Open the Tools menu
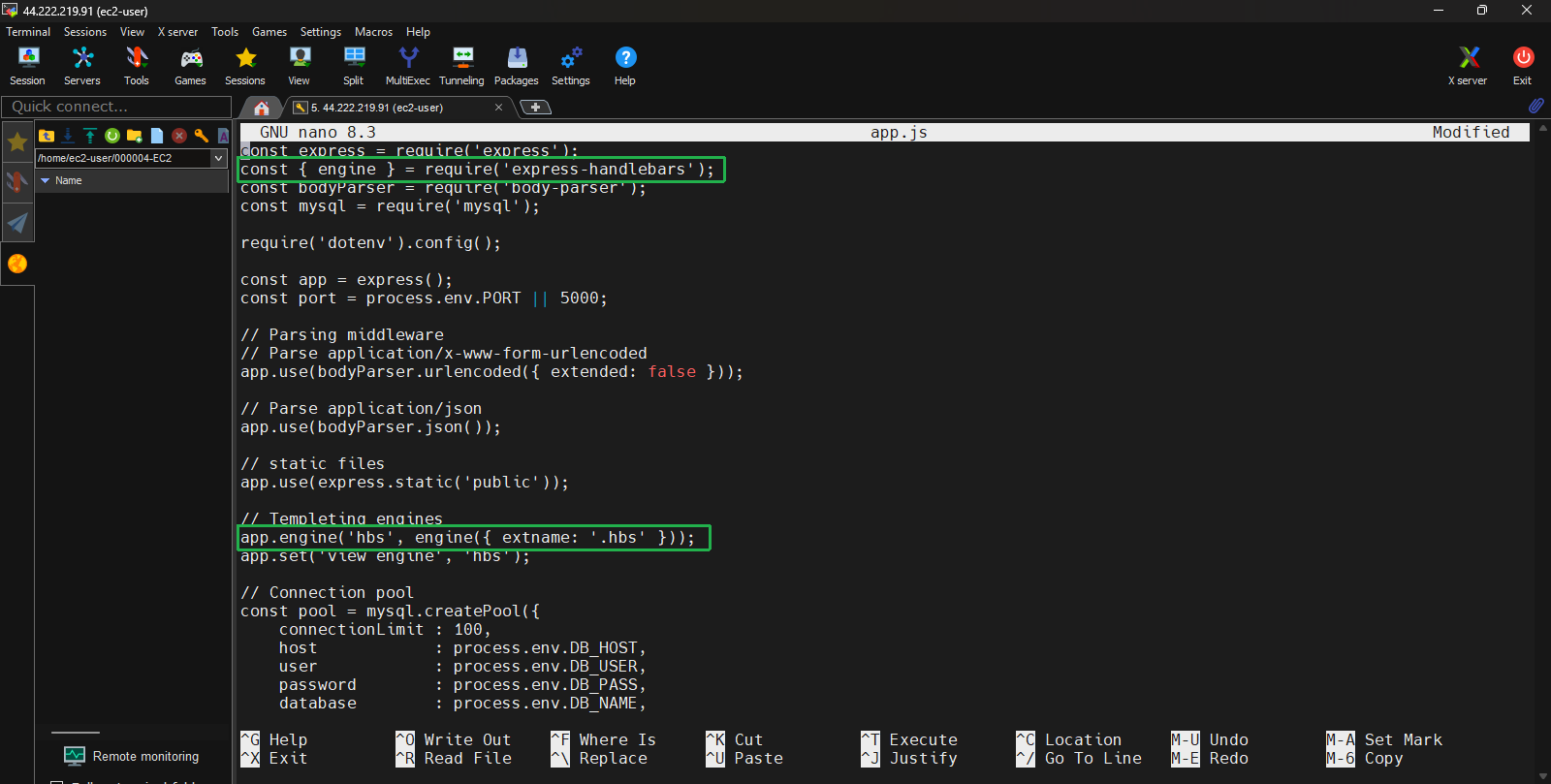The image size is (1551, 784). click(225, 32)
